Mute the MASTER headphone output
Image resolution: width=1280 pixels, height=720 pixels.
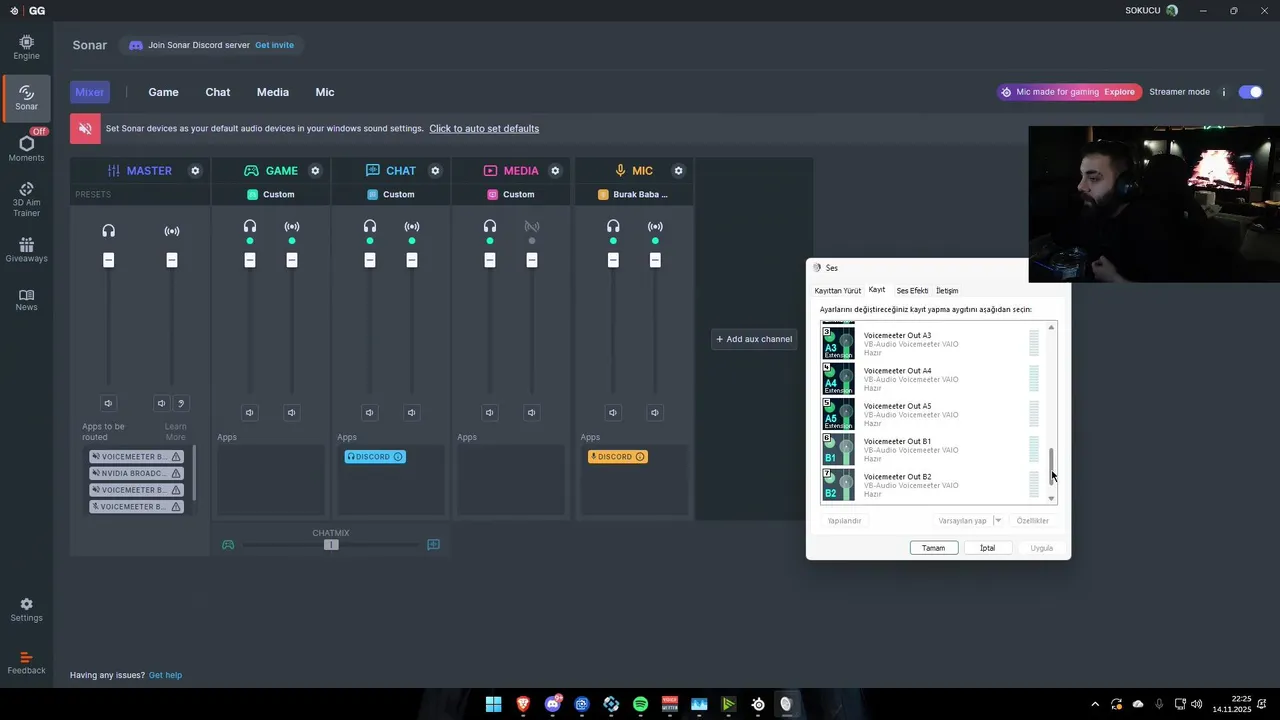point(108,404)
